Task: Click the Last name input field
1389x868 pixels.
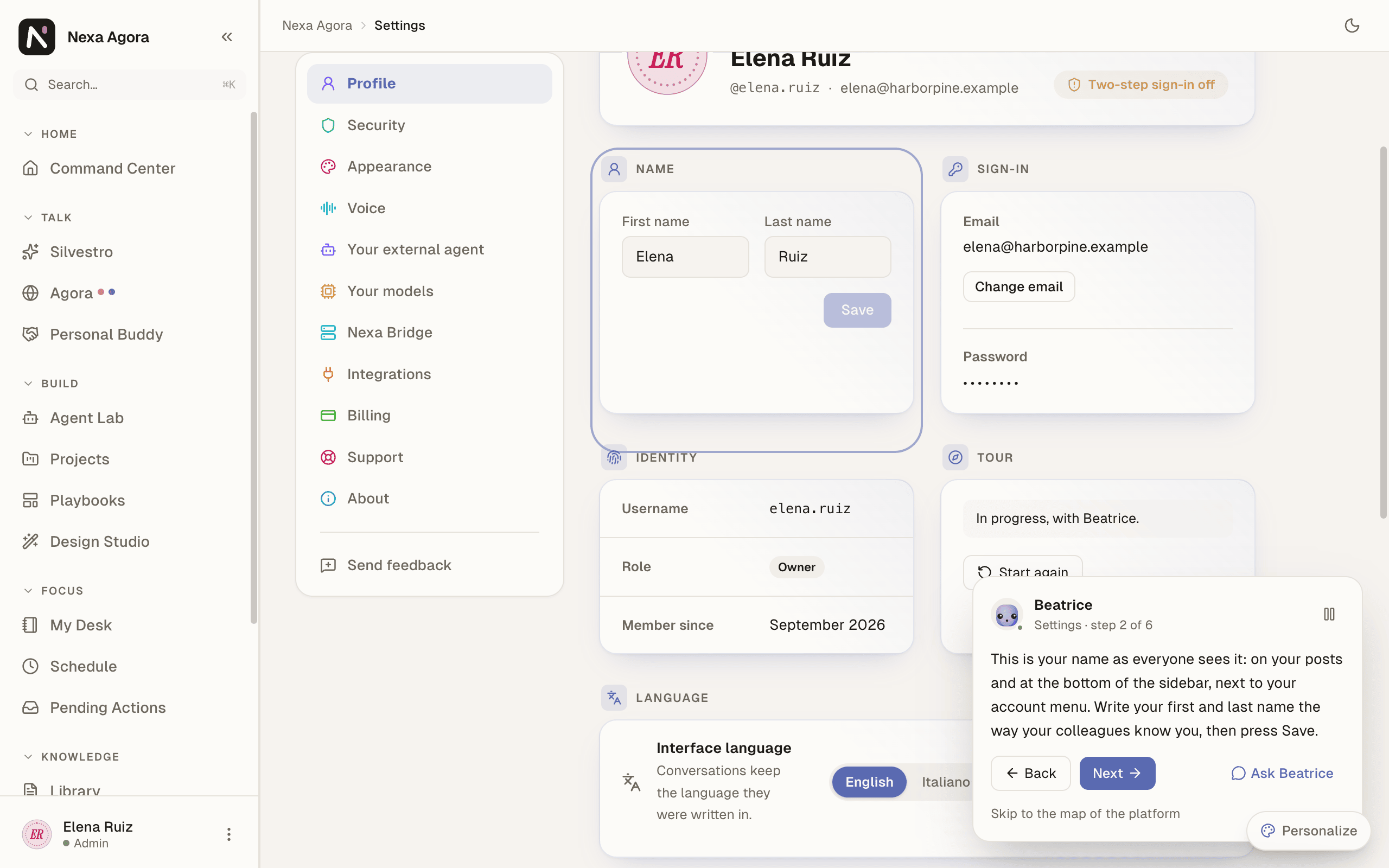Action: [x=827, y=257]
